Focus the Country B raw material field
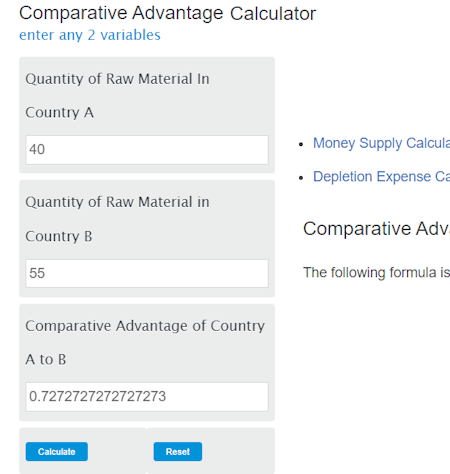 pos(147,273)
